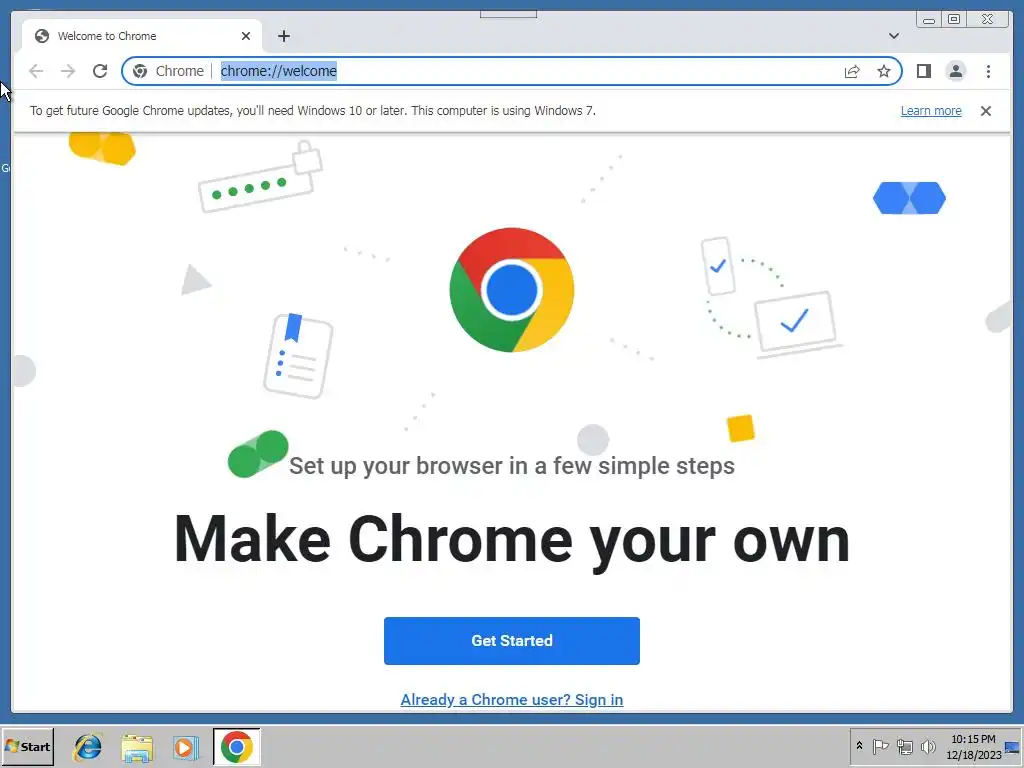Bookmark this tab with the star icon
Viewport: 1024px width, 768px height.
(884, 71)
